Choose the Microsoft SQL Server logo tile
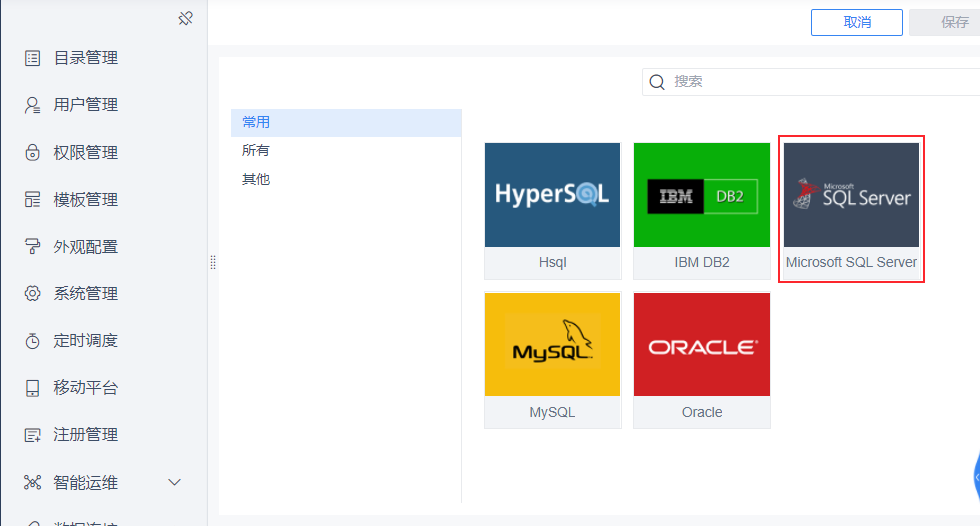 (851, 195)
